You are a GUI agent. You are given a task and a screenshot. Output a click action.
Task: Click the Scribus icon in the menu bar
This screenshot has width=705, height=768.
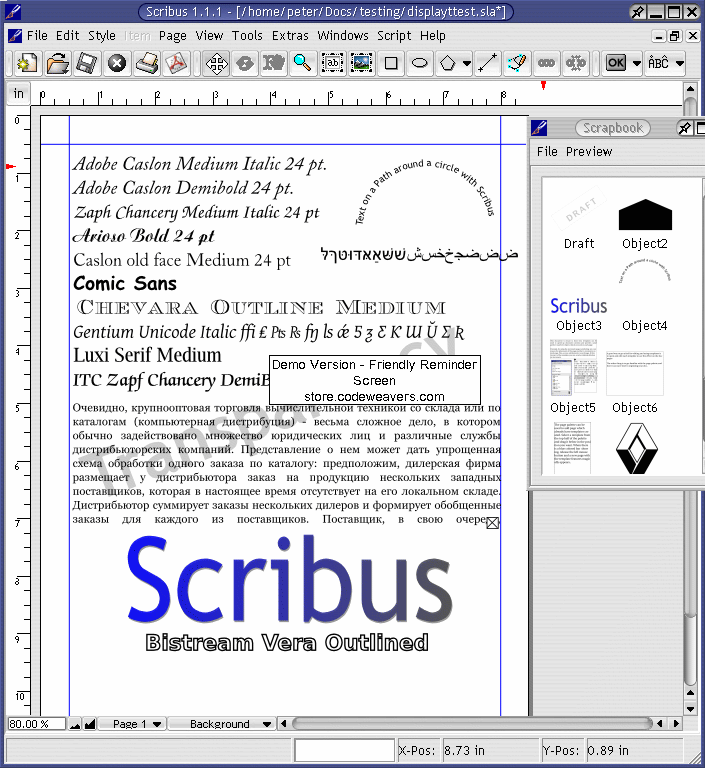[15, 35]
